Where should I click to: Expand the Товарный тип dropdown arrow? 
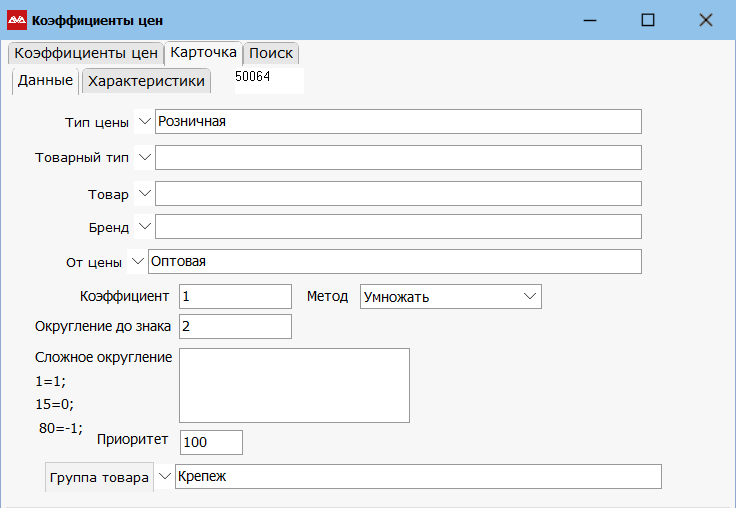point(143,157)
